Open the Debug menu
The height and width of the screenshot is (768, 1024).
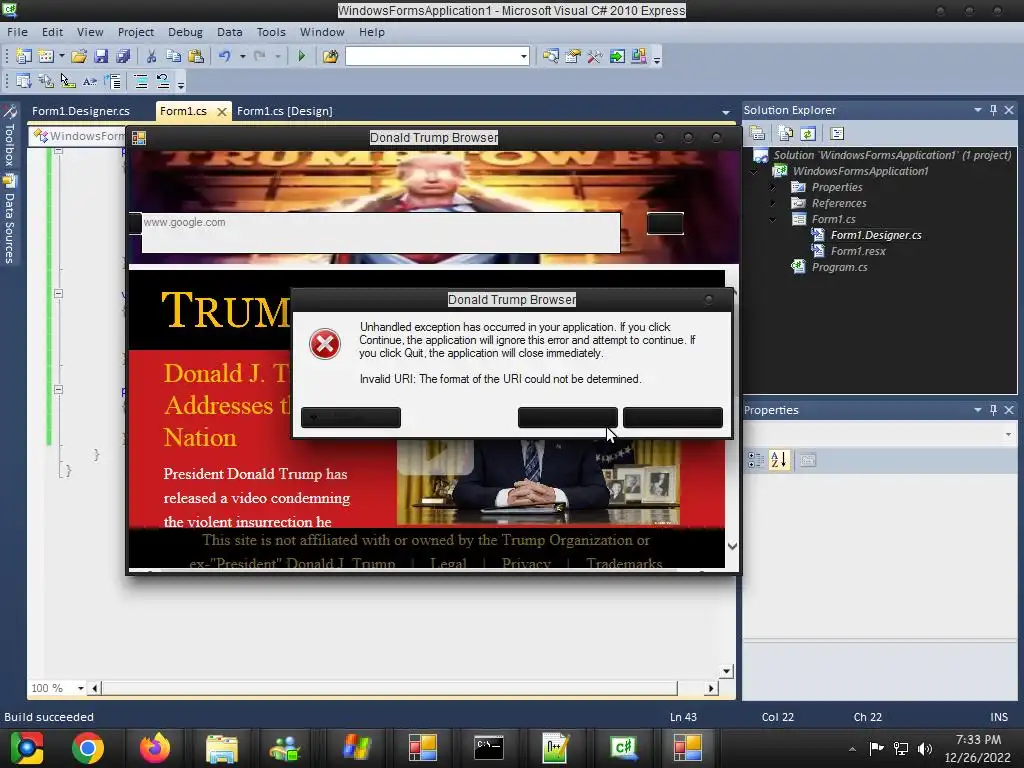185,32
